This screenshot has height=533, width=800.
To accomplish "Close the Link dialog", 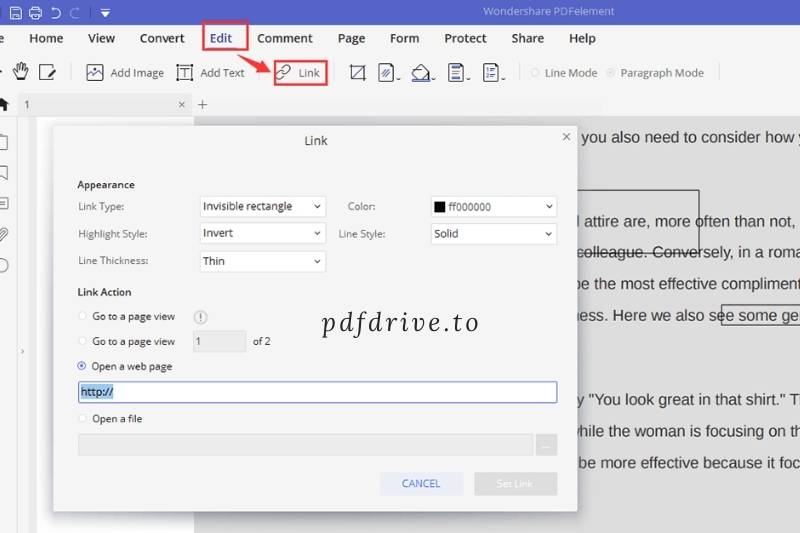I will 566,137.
